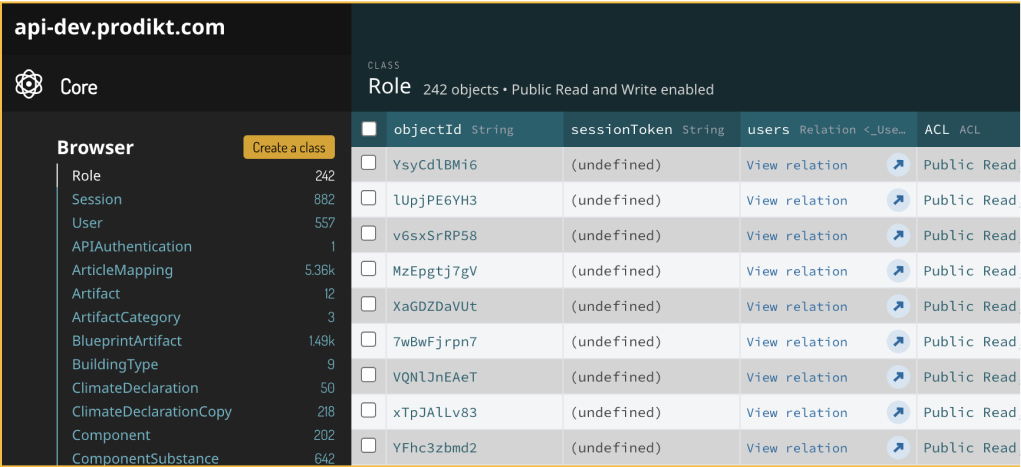This screenshot has height=467, width=1021.
Task: Select the User class in sidebar
Action: click(x=87, y=223)
